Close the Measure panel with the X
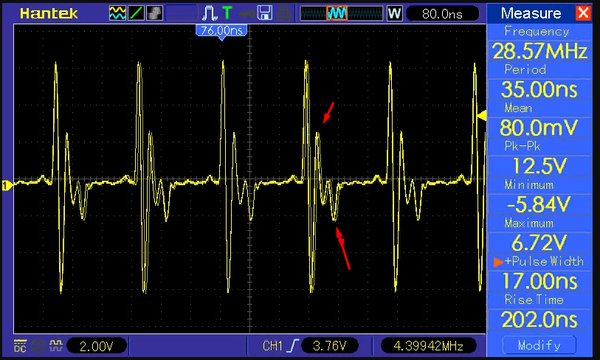The height and width of the screenshot is (360, 600). 583,13
